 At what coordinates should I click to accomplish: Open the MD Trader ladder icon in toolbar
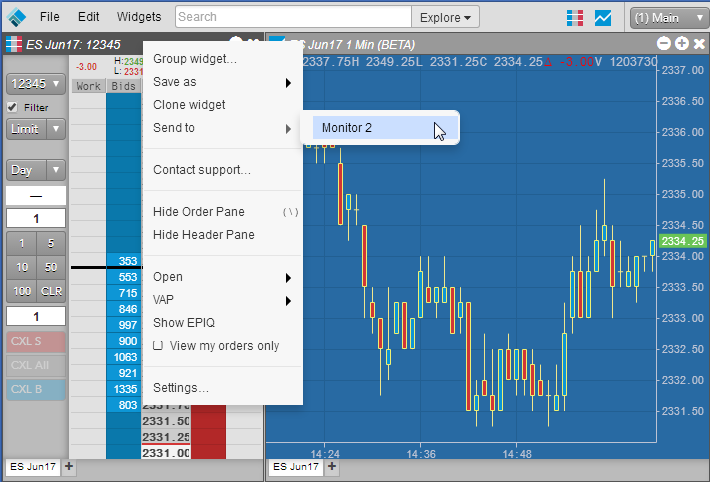pos(575,18)
